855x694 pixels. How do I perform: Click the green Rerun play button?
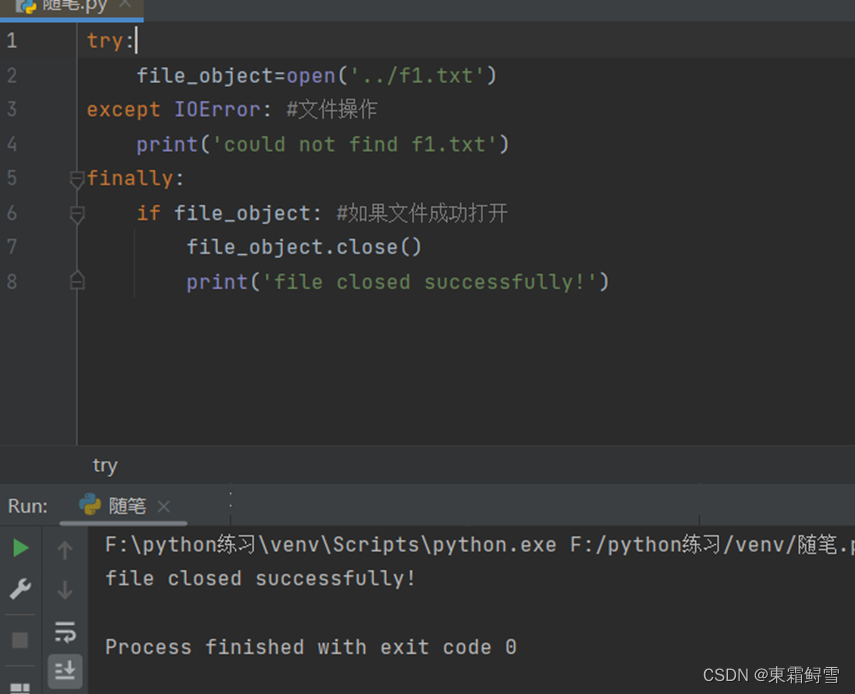point(20,547)
